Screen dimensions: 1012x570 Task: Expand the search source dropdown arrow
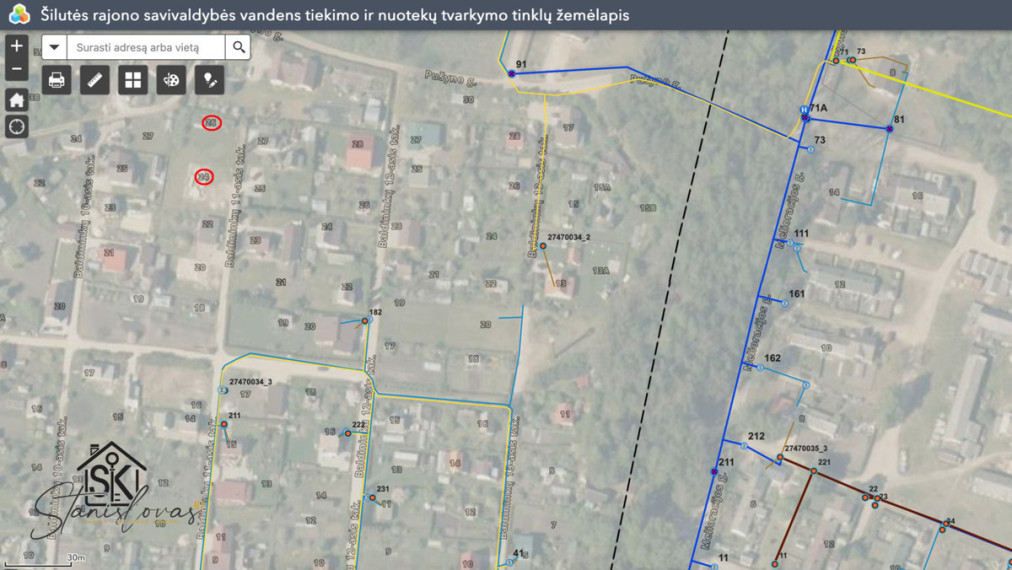[54, 47]
